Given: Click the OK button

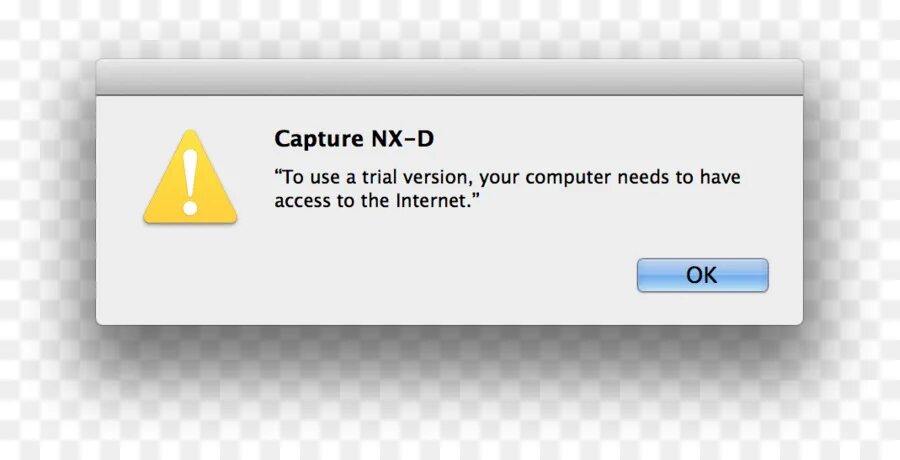Looking at the screenshot, I should pyautogui.click(x=703, y=275).
